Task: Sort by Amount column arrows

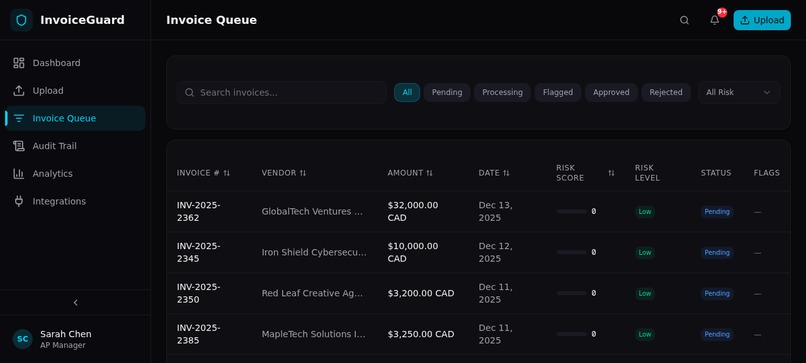Action: [429, 173]
